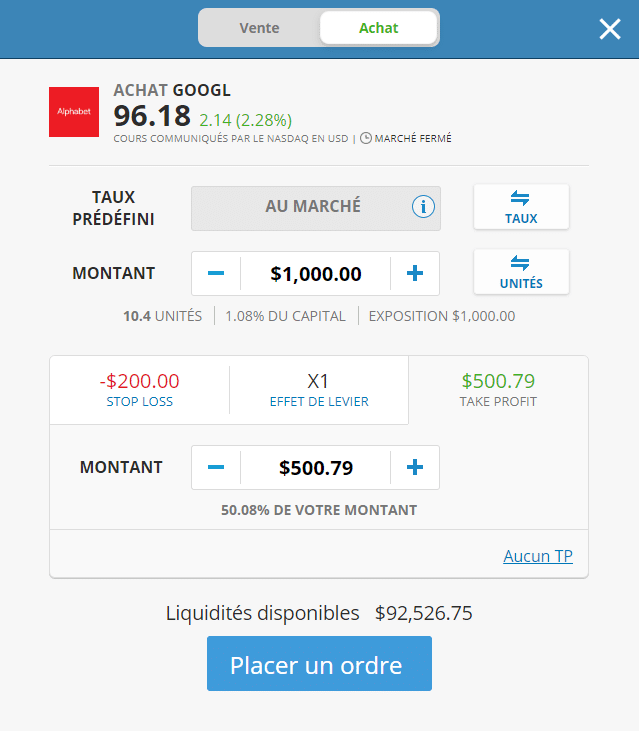Screen dimensions: 639x731
Task: Click the info icon beside AU MARCHÉ
Action: (423, 207)
